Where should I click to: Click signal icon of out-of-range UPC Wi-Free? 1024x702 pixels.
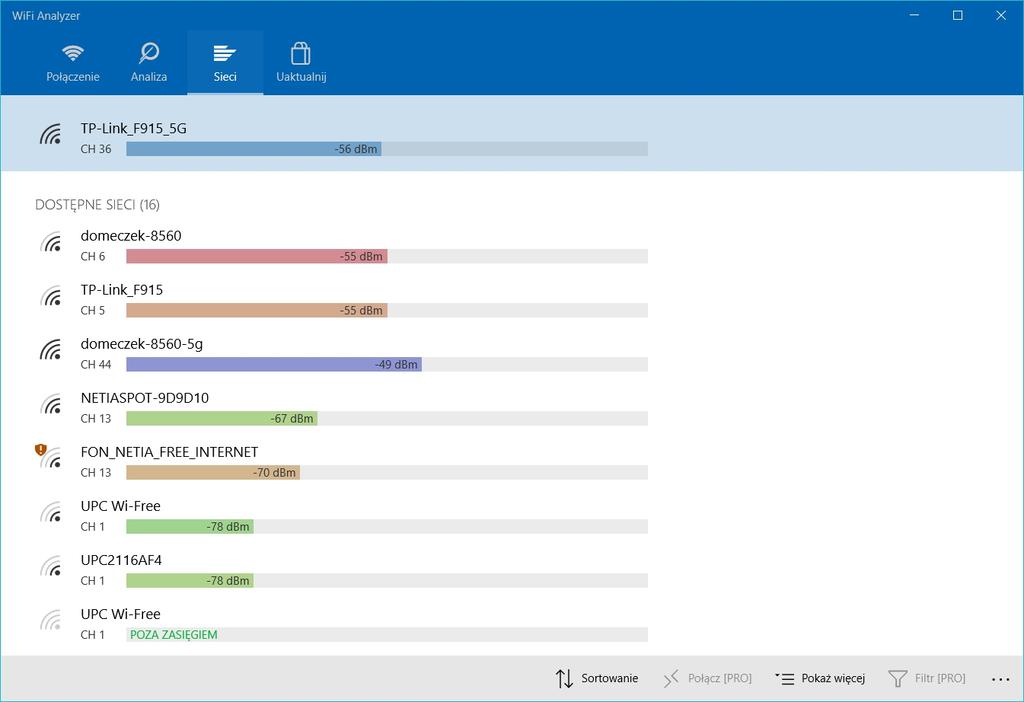tap(50, 620)
